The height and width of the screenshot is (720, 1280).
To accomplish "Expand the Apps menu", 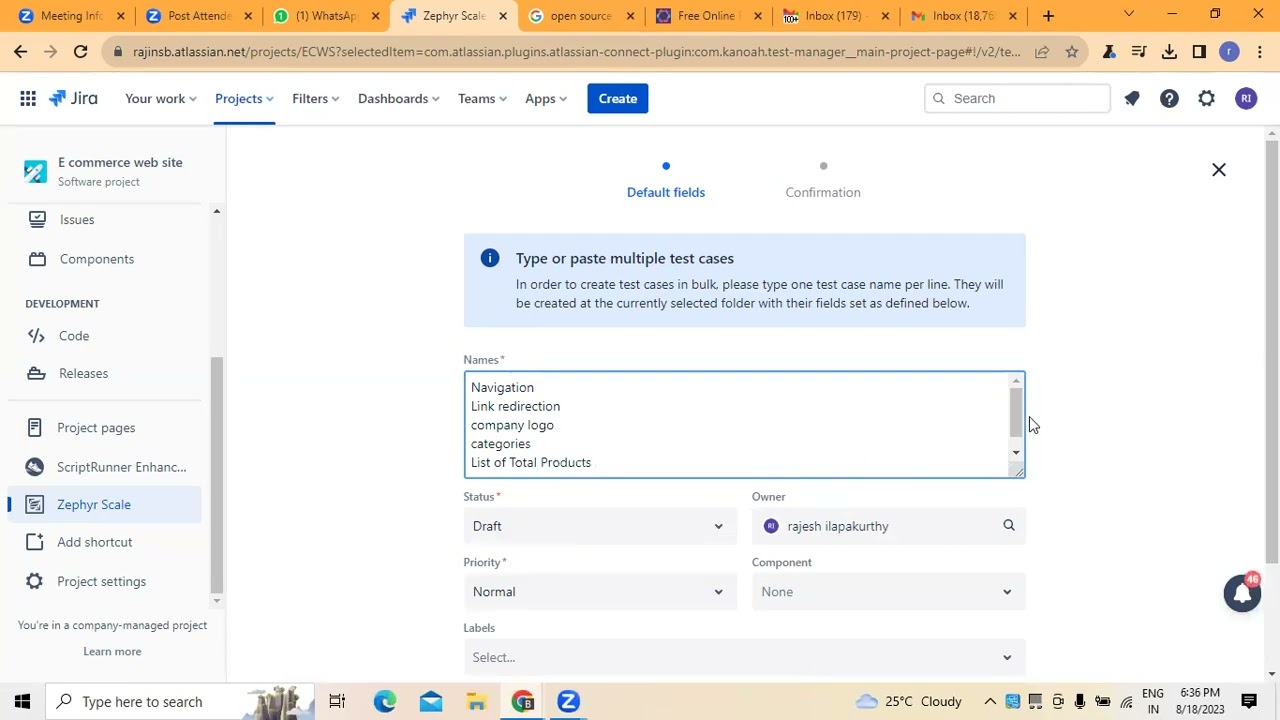I will pyautogui.click(x=546, y=98).
